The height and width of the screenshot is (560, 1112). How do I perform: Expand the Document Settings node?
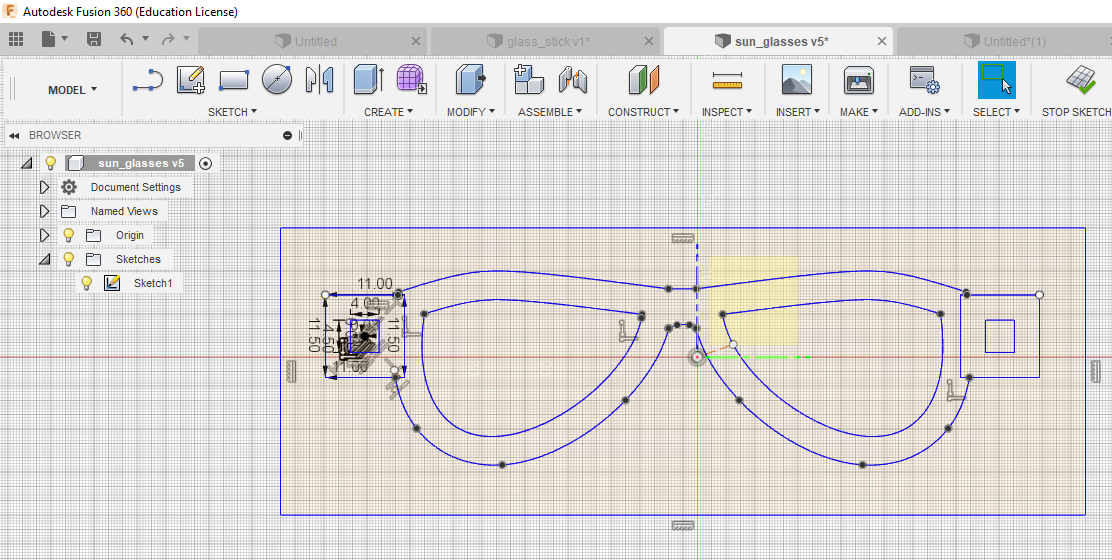pos(45,187)
